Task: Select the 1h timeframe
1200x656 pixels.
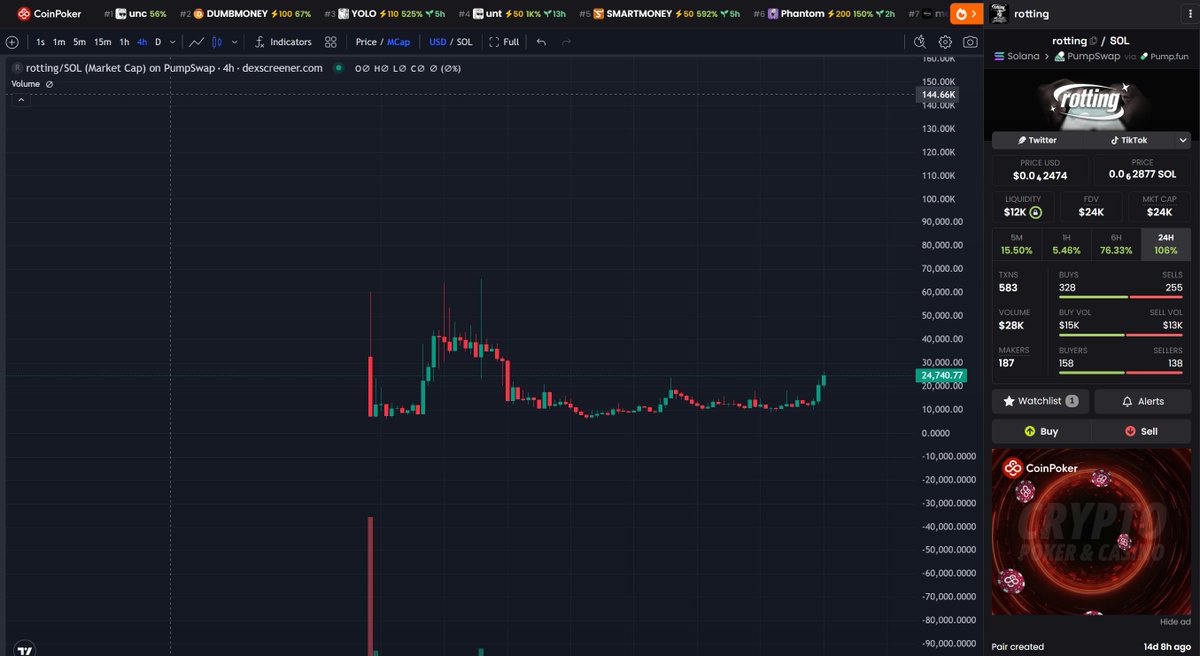Action: point(124,42)
